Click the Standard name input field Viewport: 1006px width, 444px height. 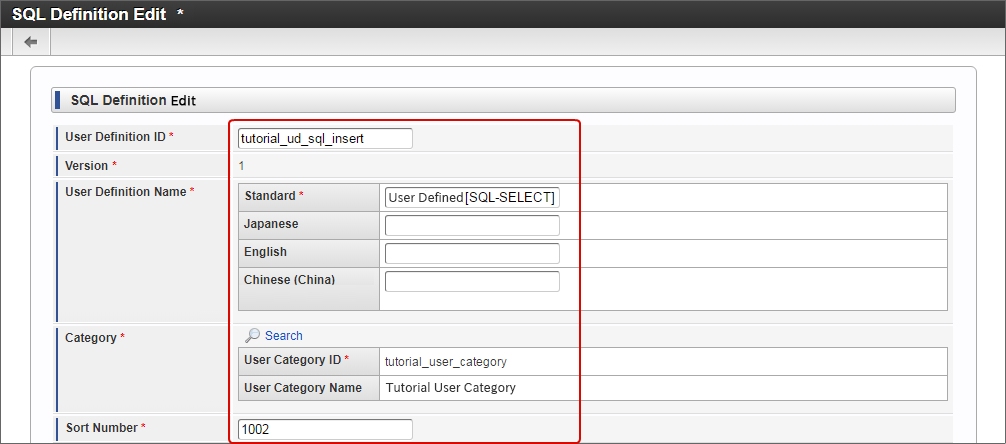[x=472, y=198]
